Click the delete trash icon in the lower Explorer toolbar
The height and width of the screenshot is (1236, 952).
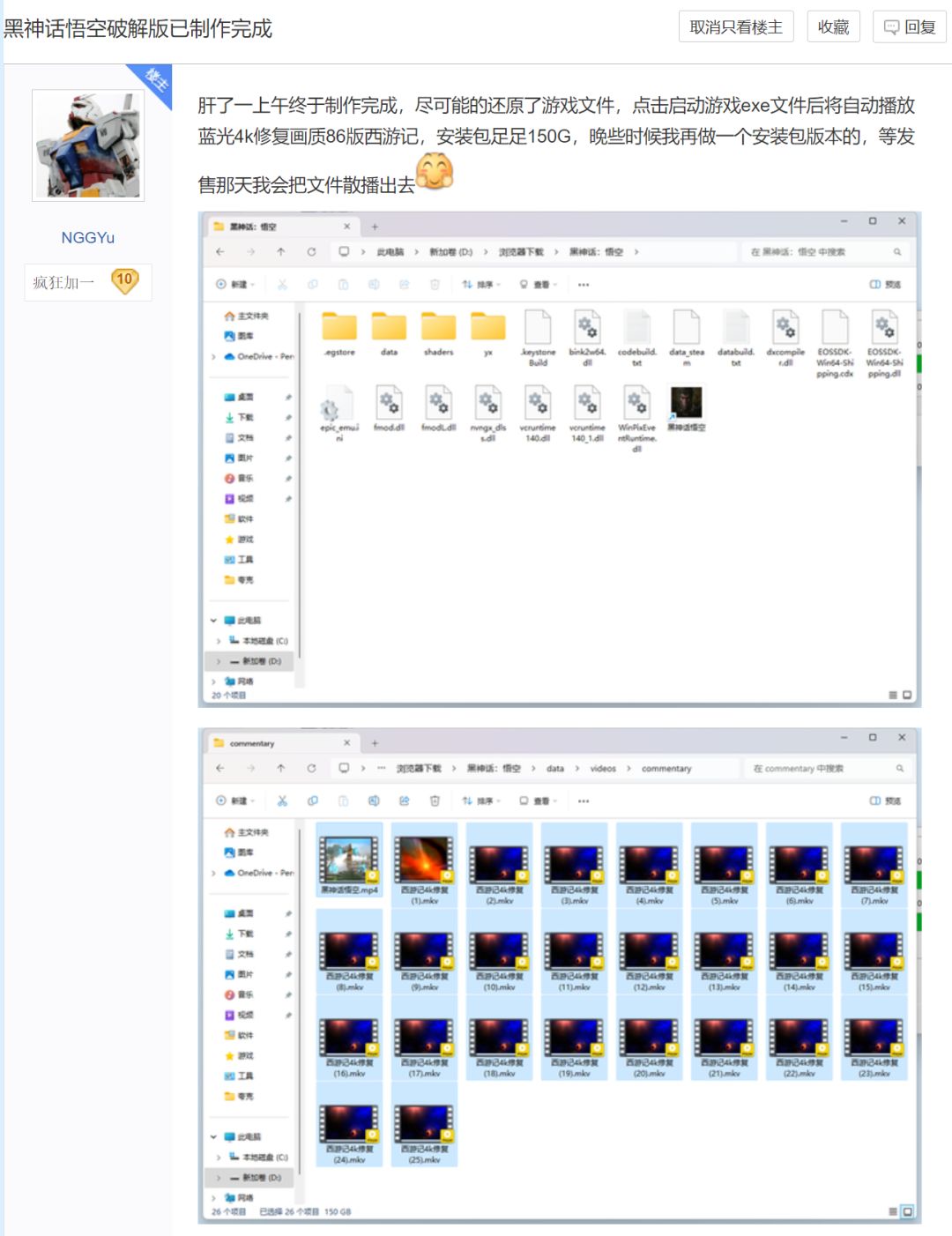[x=435, y=800]
